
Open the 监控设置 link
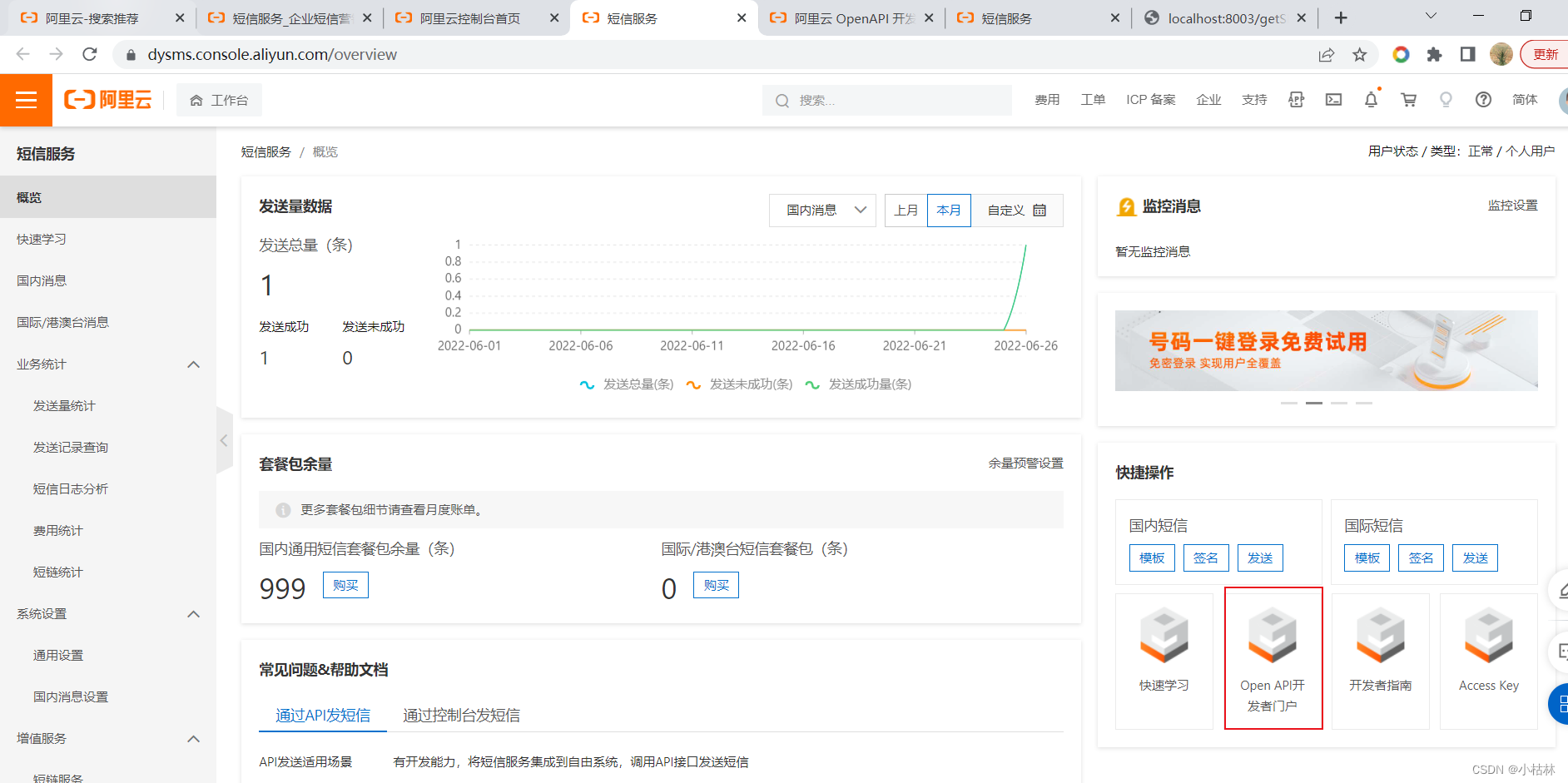coord(1512,206)
